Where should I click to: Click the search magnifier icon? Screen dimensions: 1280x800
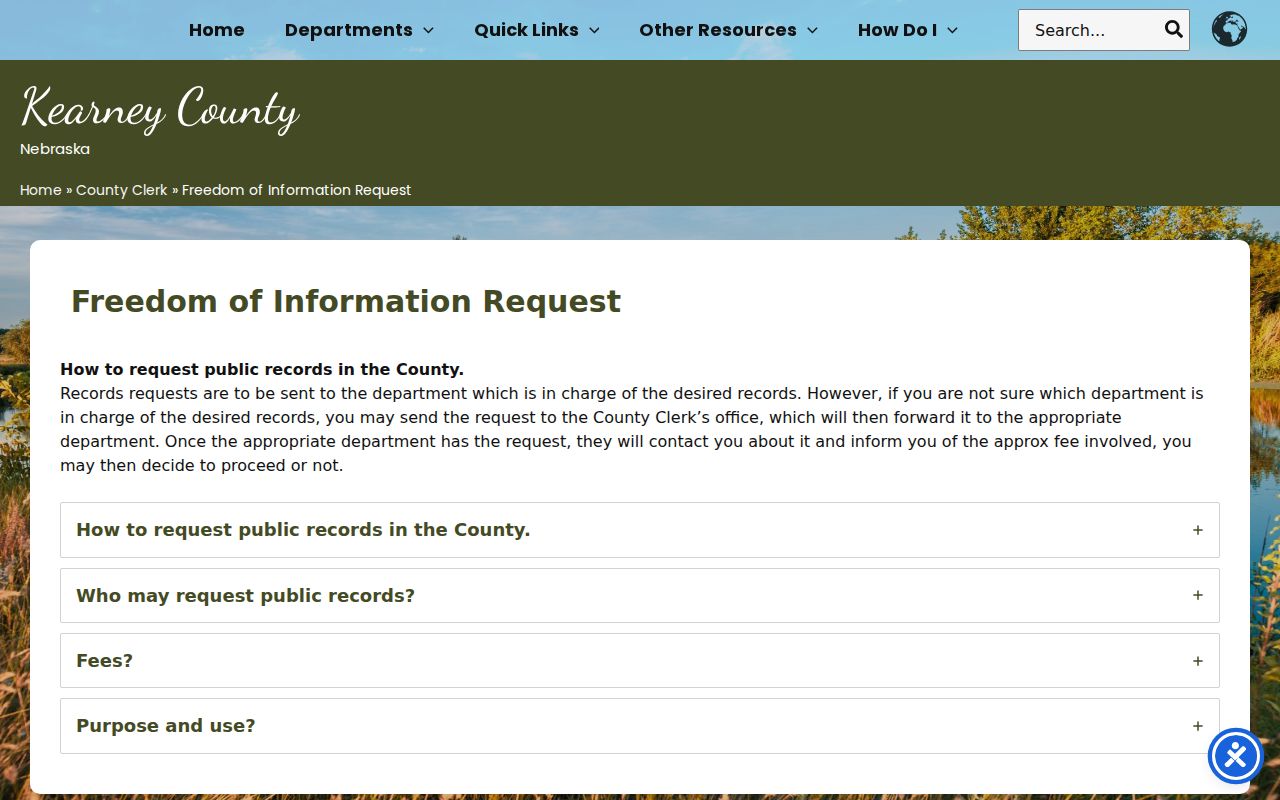point(1173,29)
